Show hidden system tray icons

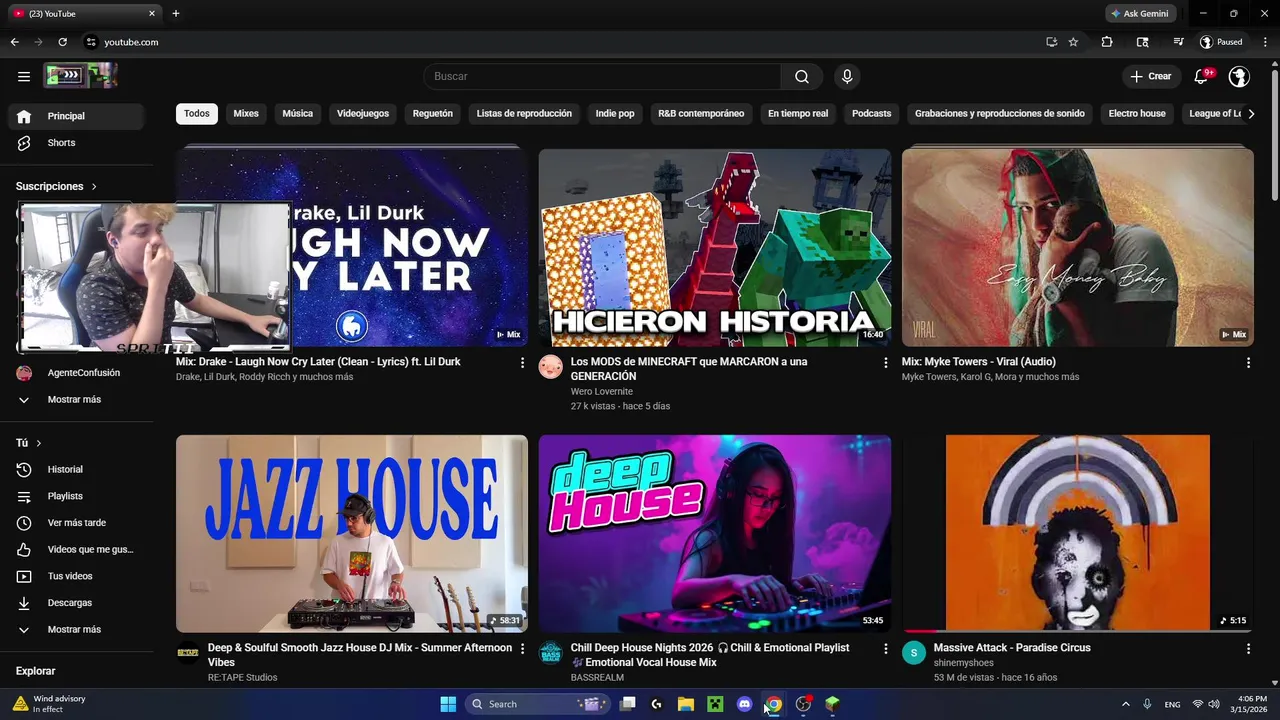[1125, 704]
